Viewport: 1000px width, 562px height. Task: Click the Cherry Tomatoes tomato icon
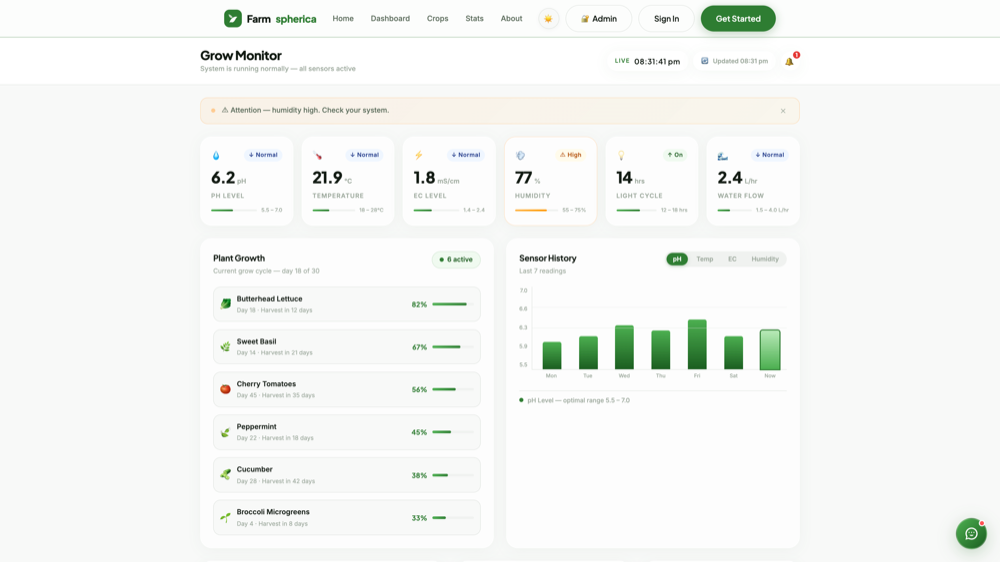click(x=225, y=389)
